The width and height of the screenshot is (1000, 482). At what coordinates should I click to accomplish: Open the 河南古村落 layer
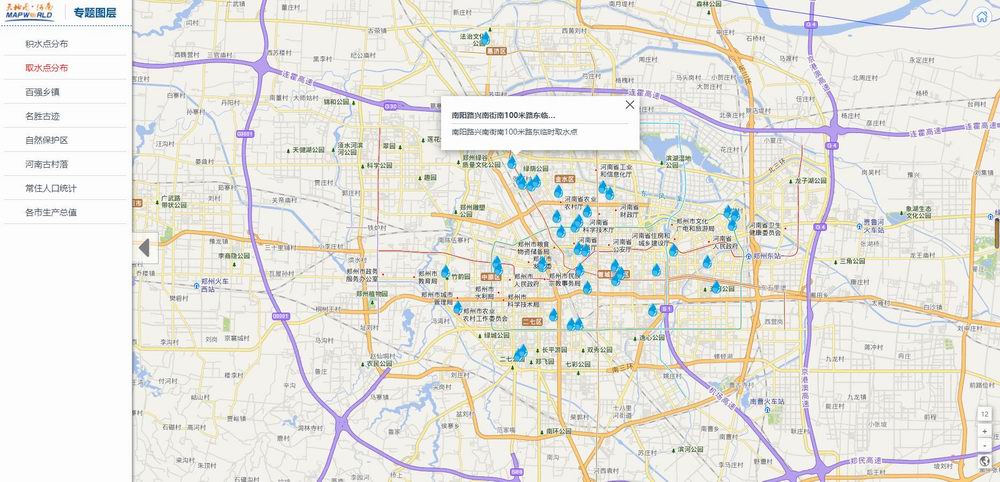tap(47, 164)
